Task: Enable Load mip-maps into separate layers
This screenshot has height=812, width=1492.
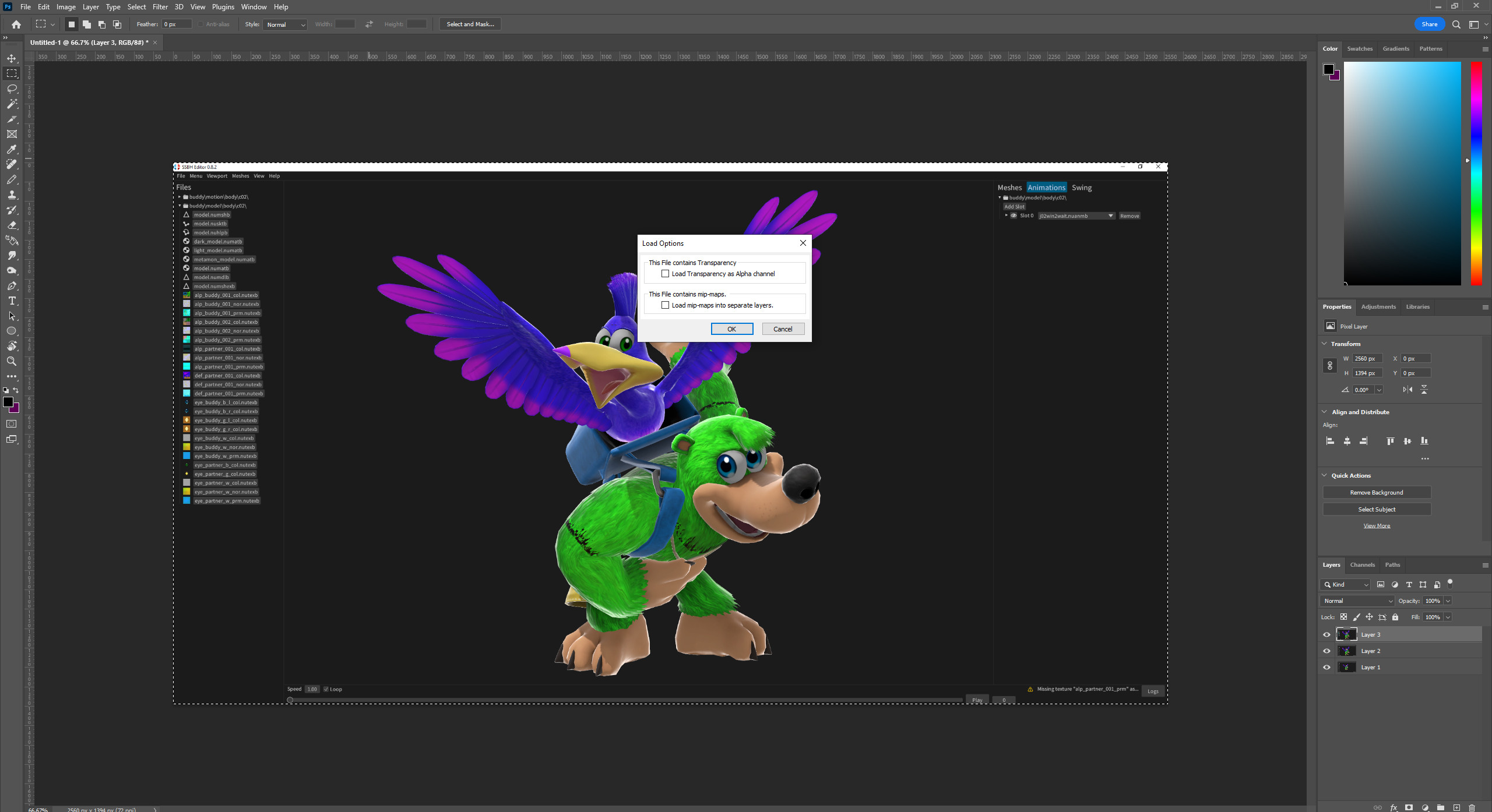Action: pos(665,305)
